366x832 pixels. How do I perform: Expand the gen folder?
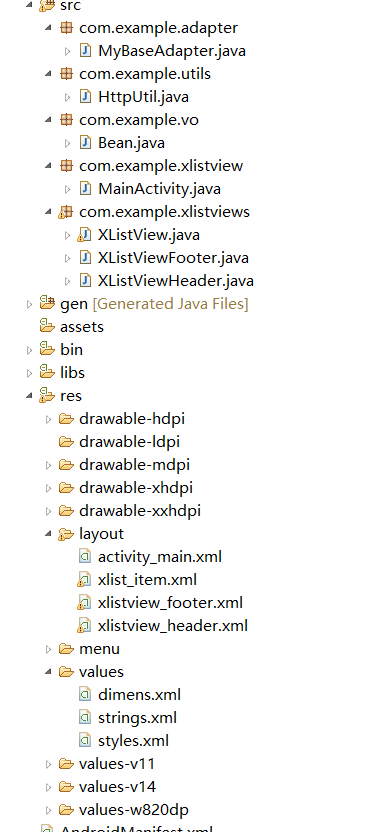point(30,304)
